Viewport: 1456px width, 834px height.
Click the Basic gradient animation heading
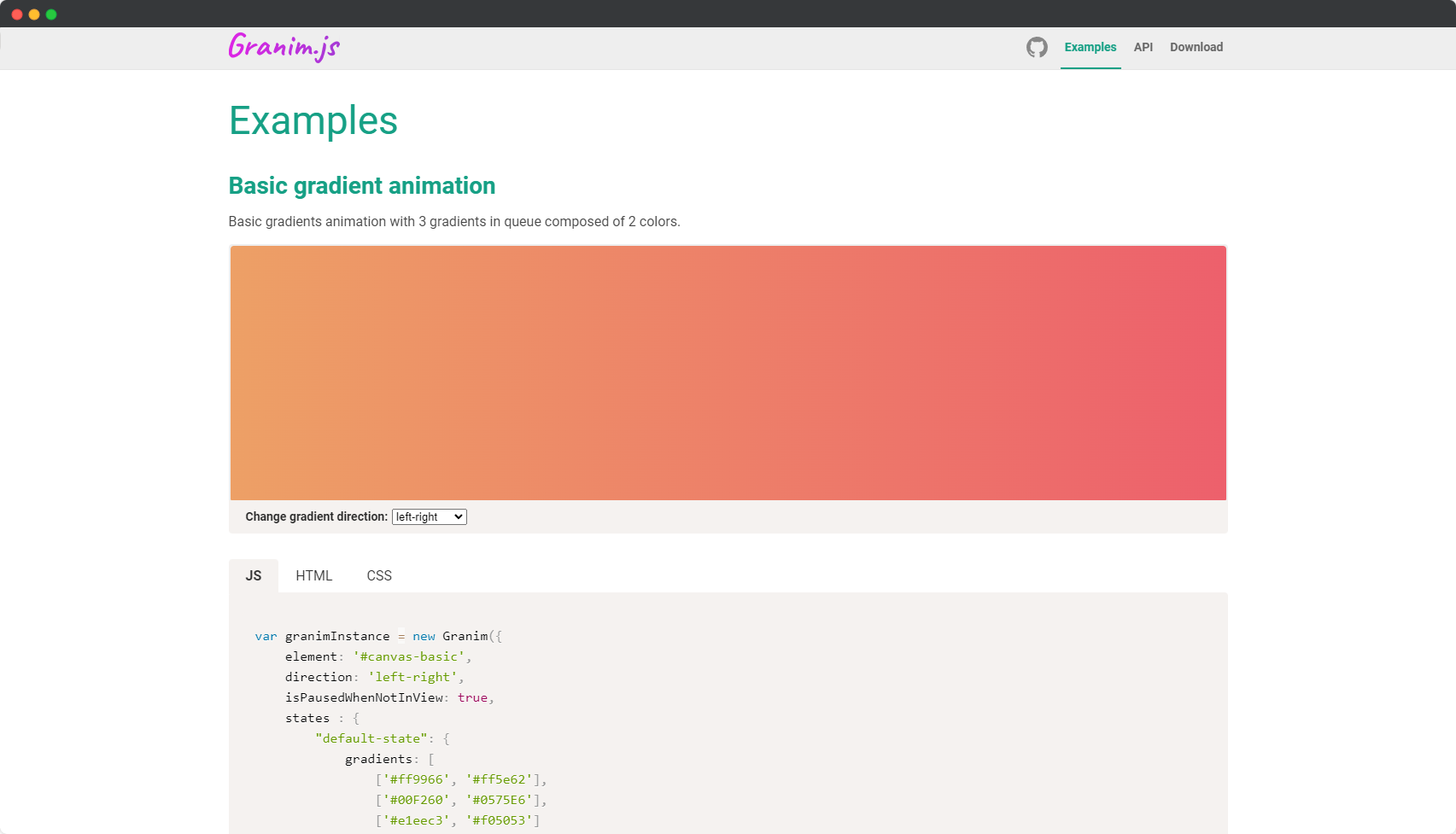click(x=362, y=186)
